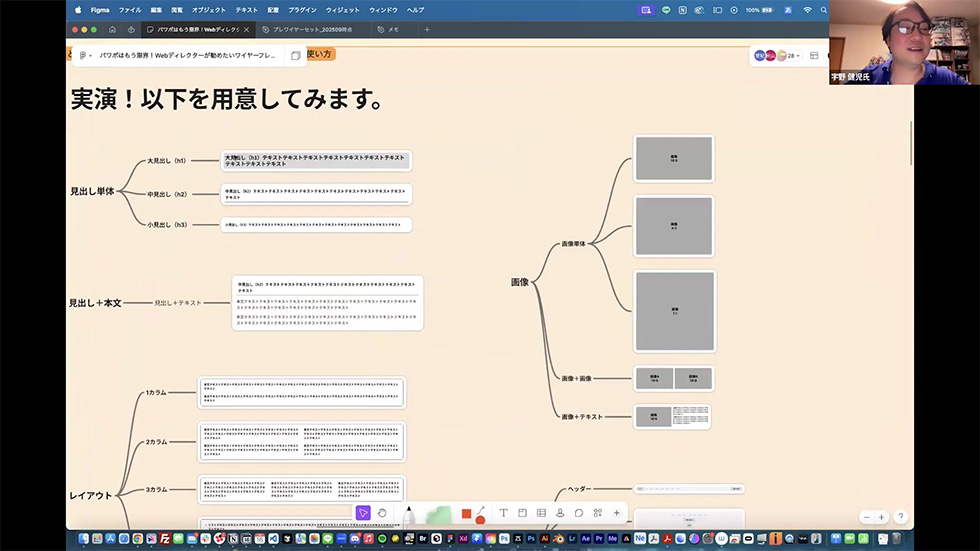
Task: Open the stamp tool
Action: click(x=560, y=513)
